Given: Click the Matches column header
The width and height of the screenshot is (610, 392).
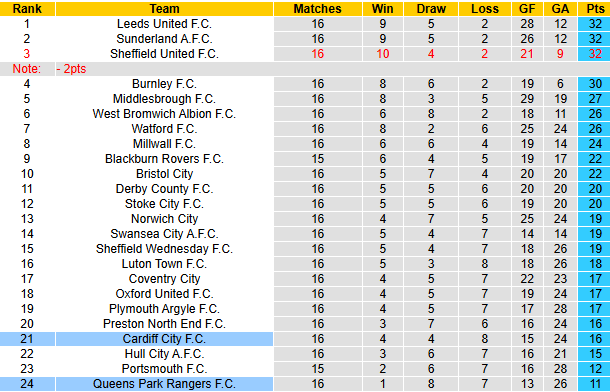Looking at the screenshot, I should click(317, 9).
